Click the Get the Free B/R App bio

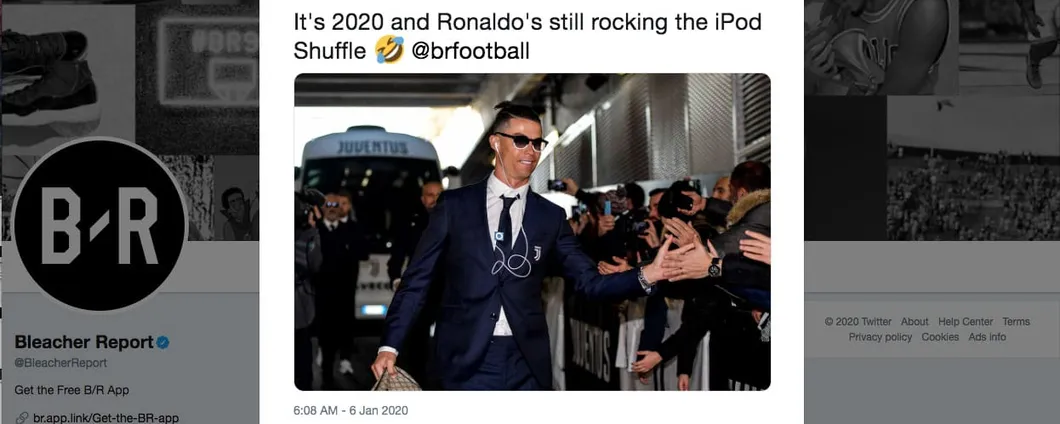click(72, 390)
